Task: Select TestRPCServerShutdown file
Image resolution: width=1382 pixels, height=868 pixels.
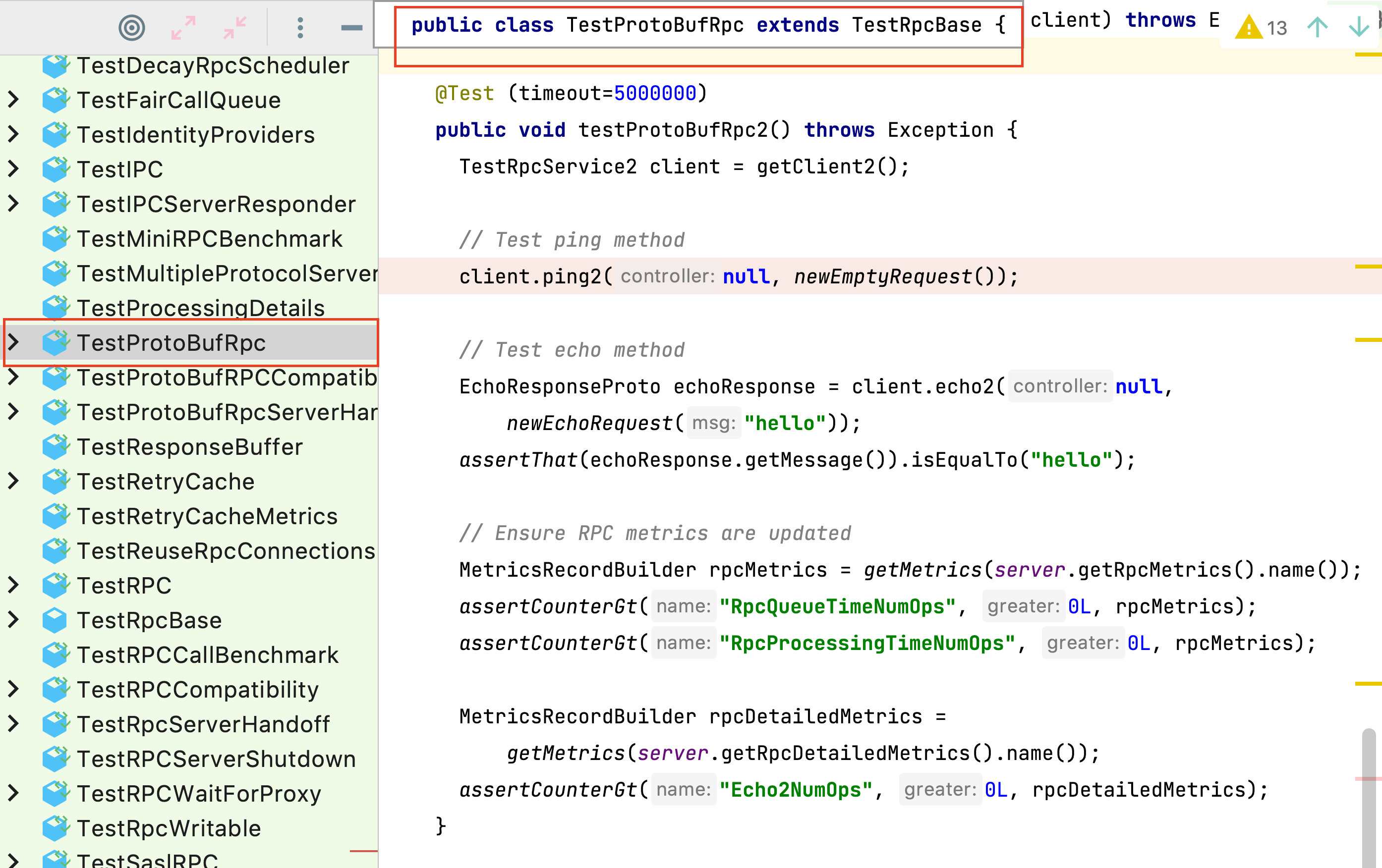Action: [x=216, y=759]
